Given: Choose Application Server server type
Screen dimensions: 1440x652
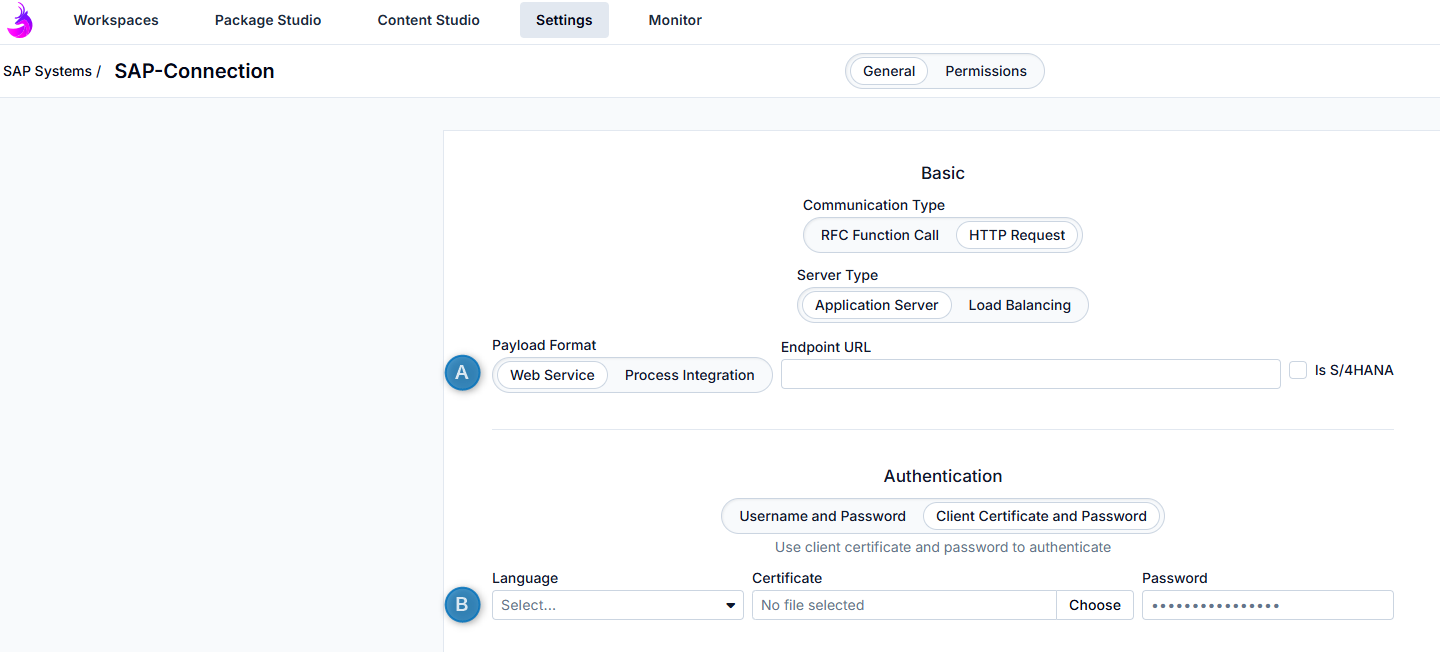Looking at the screenshot, I should point(876,305).
